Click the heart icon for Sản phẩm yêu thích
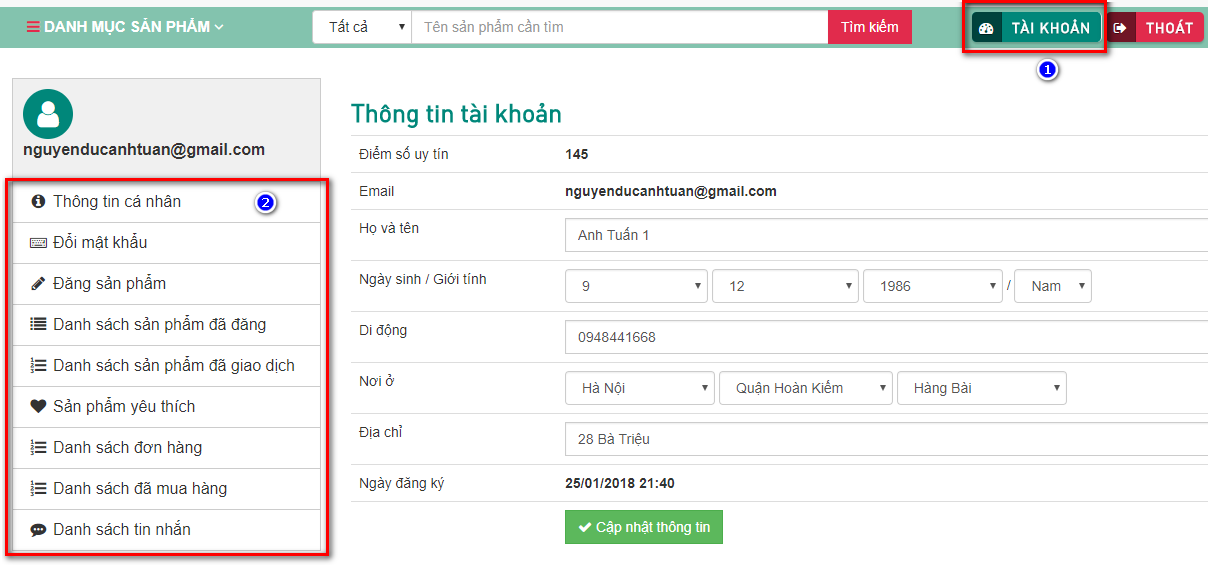Screen dimensions: 1208x565 pos(39,406)
